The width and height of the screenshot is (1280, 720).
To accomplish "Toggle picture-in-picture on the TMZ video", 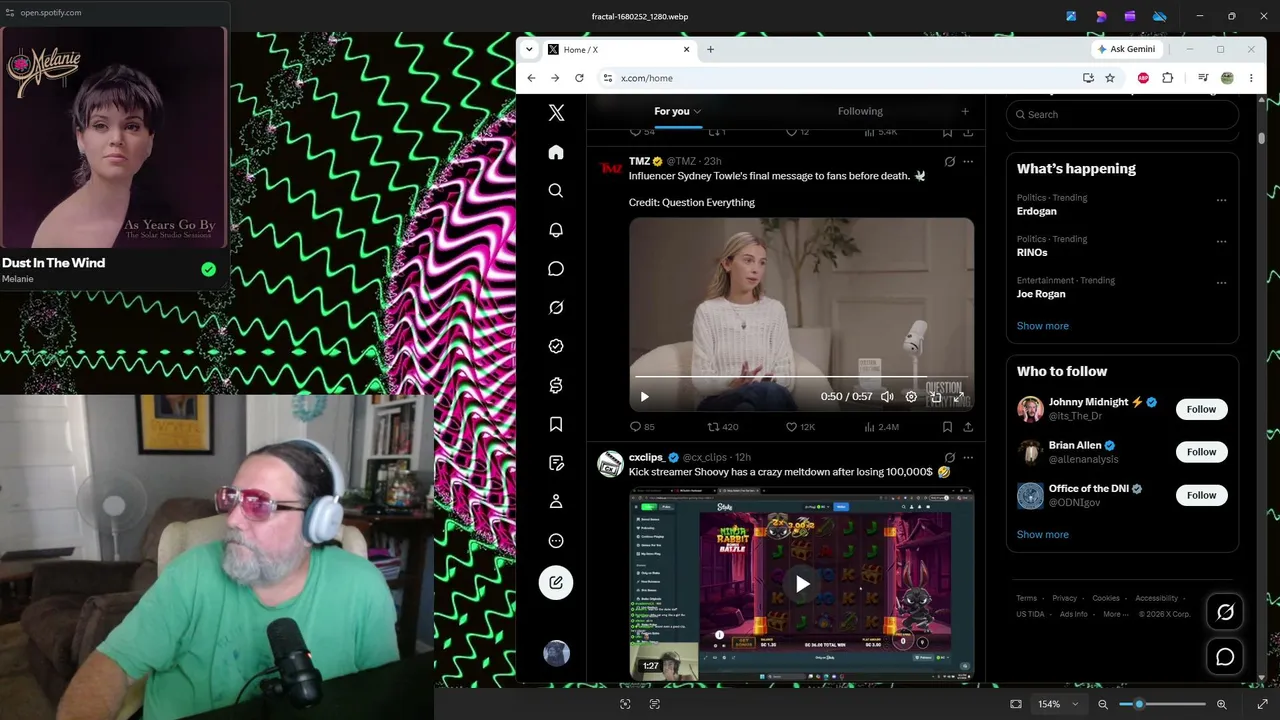I will 935,396.
